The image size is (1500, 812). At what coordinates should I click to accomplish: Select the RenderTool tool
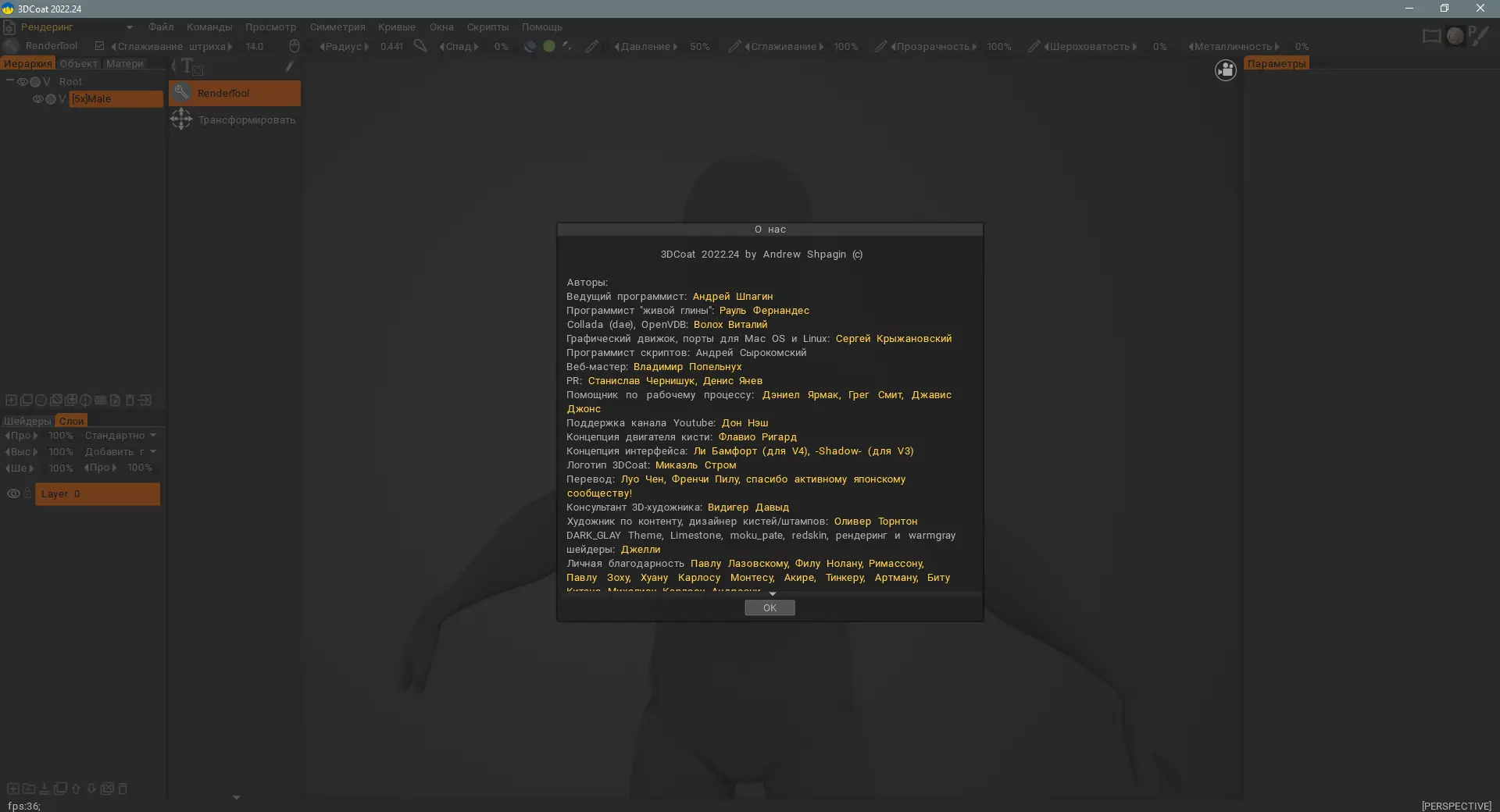[234, 93]
